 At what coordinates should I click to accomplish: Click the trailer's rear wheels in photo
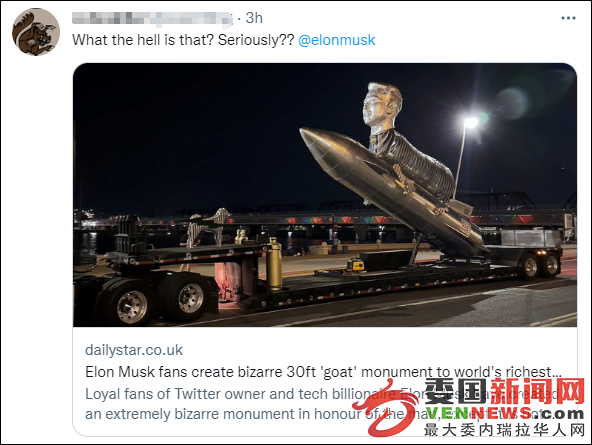tap(540, 265)
